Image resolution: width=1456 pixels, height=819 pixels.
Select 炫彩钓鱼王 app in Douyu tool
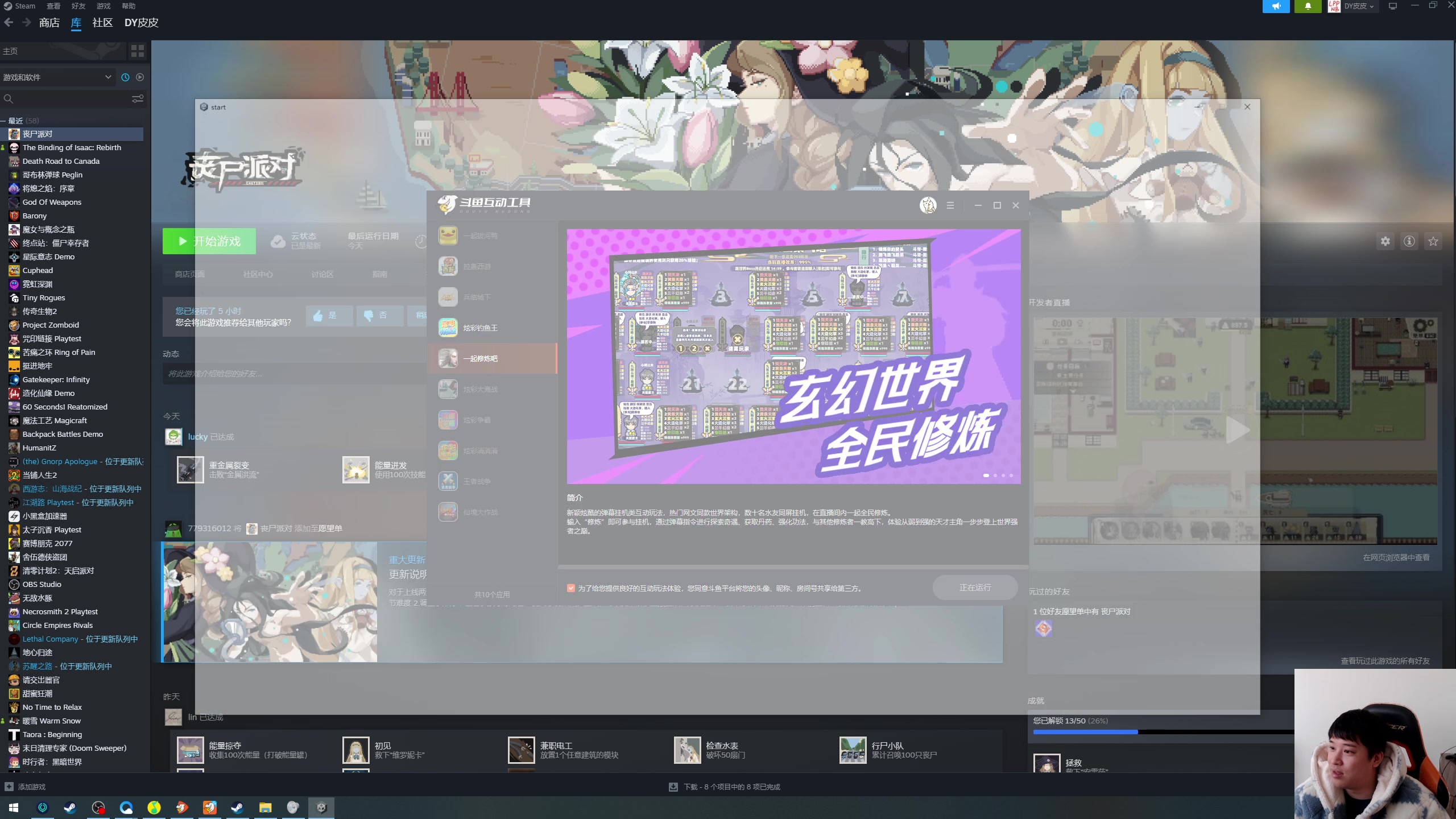click(x=492, y=328)
